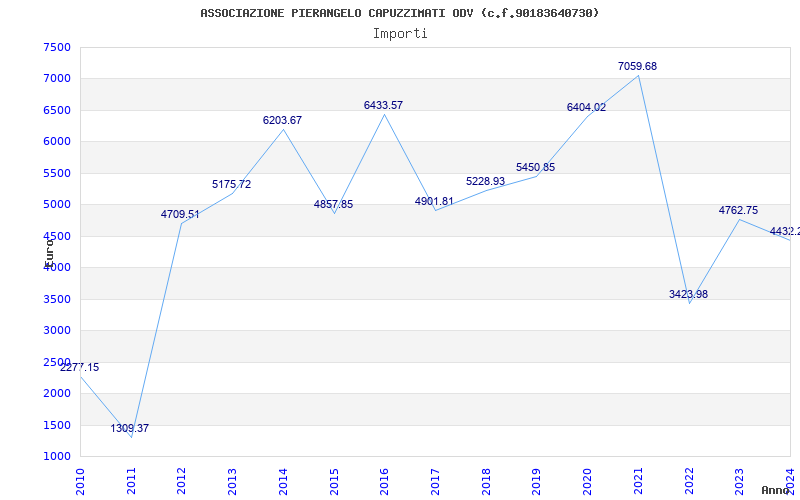Select the 6203.67 data label
Image resolution: width=800 pixels, height=500 pixels.
(282, 120)
